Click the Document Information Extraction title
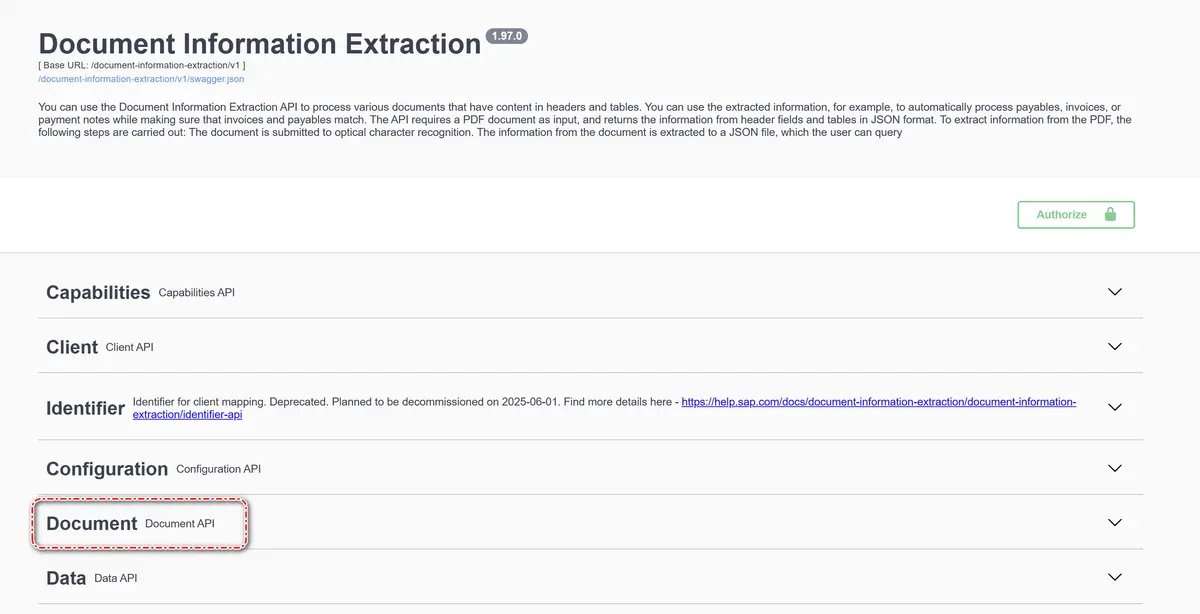The width and height of the screenshot is (1200, 614). [x=260, y=44]
